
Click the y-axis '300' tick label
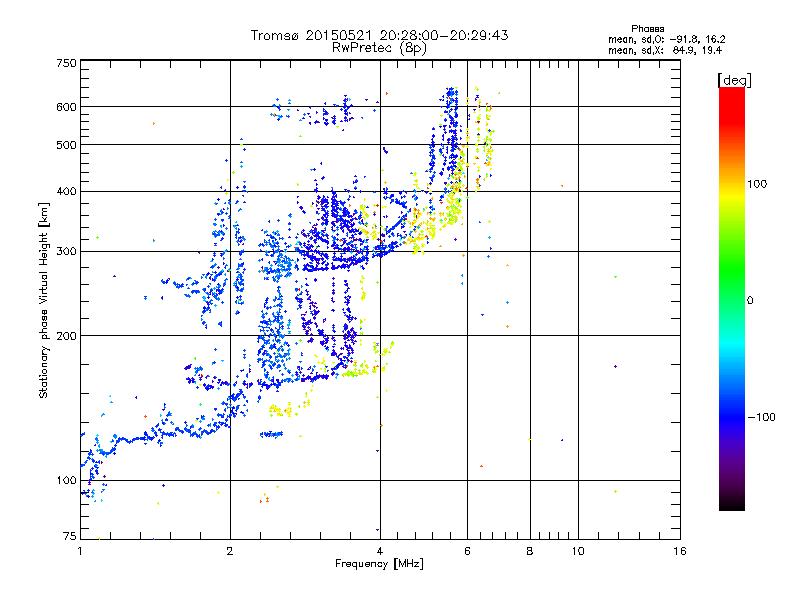[66, 251]
